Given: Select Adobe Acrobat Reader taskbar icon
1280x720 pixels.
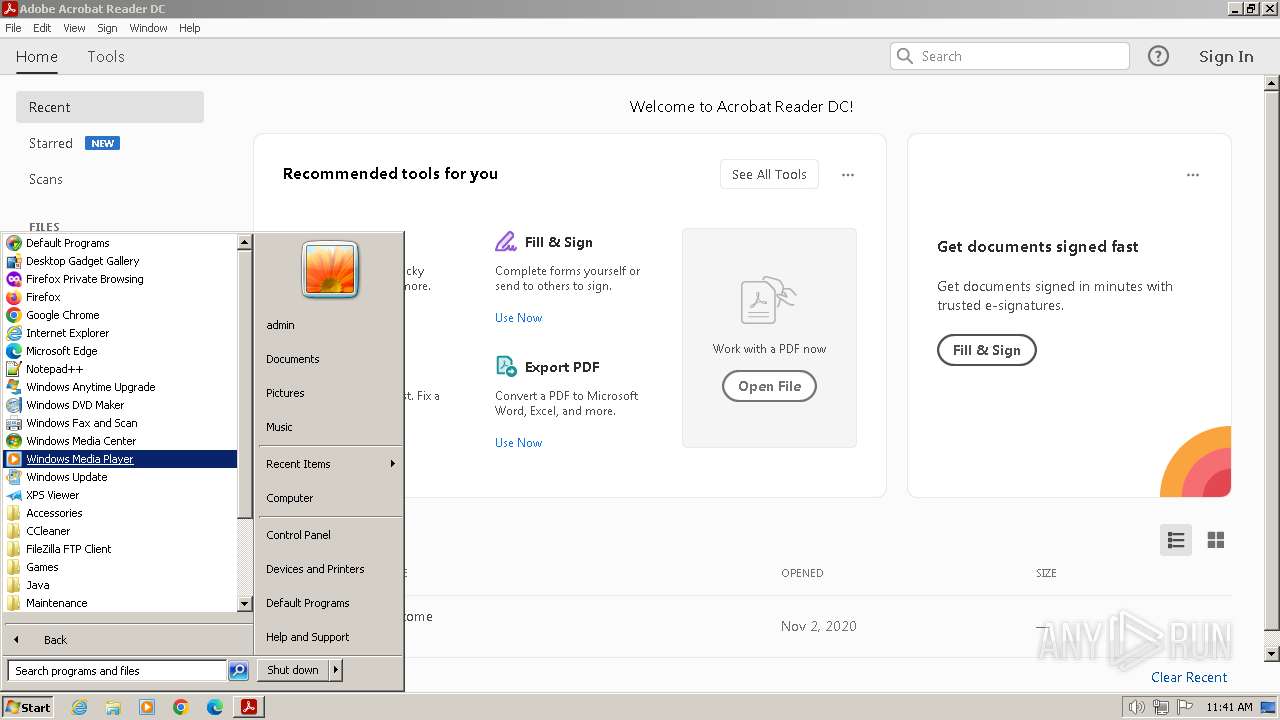Looking at the screenshot, I should 249,707.
